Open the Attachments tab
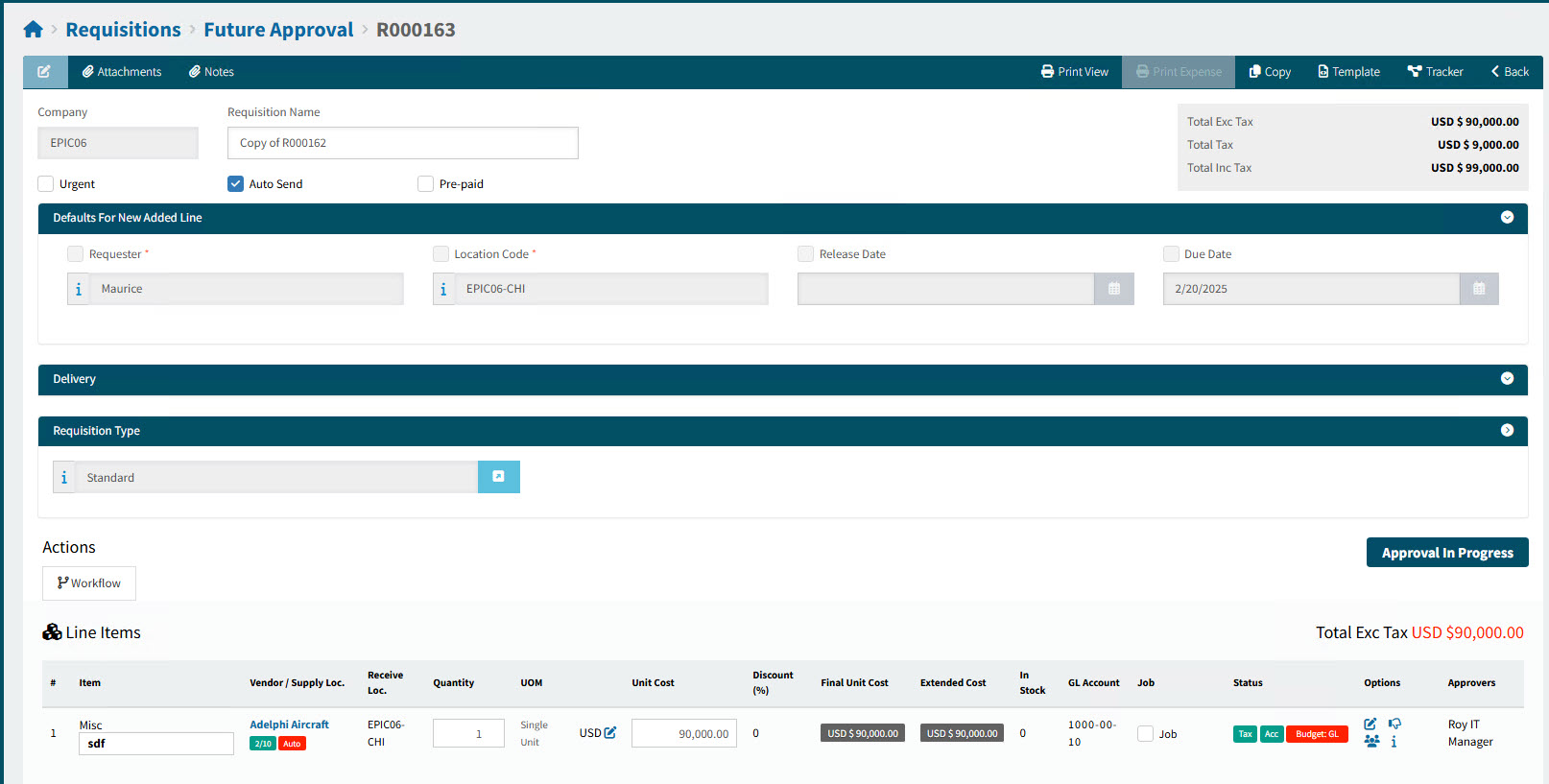This screenshot has width=1549, height=784. tap(122, 72)
